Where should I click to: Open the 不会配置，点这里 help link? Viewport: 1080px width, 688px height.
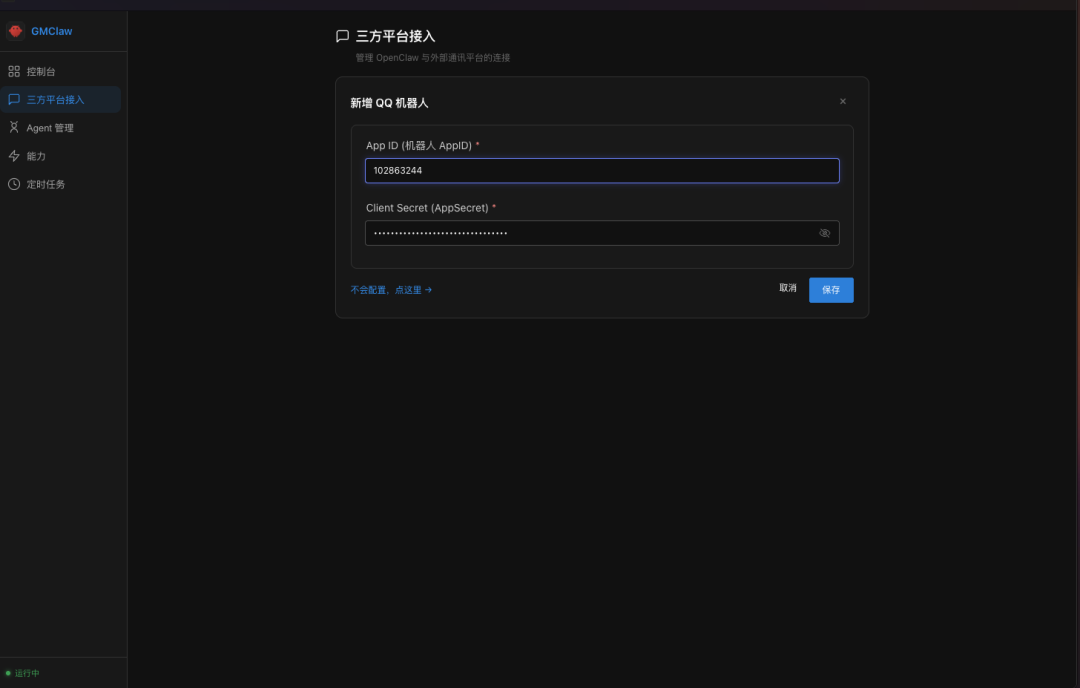click(391, 290)
